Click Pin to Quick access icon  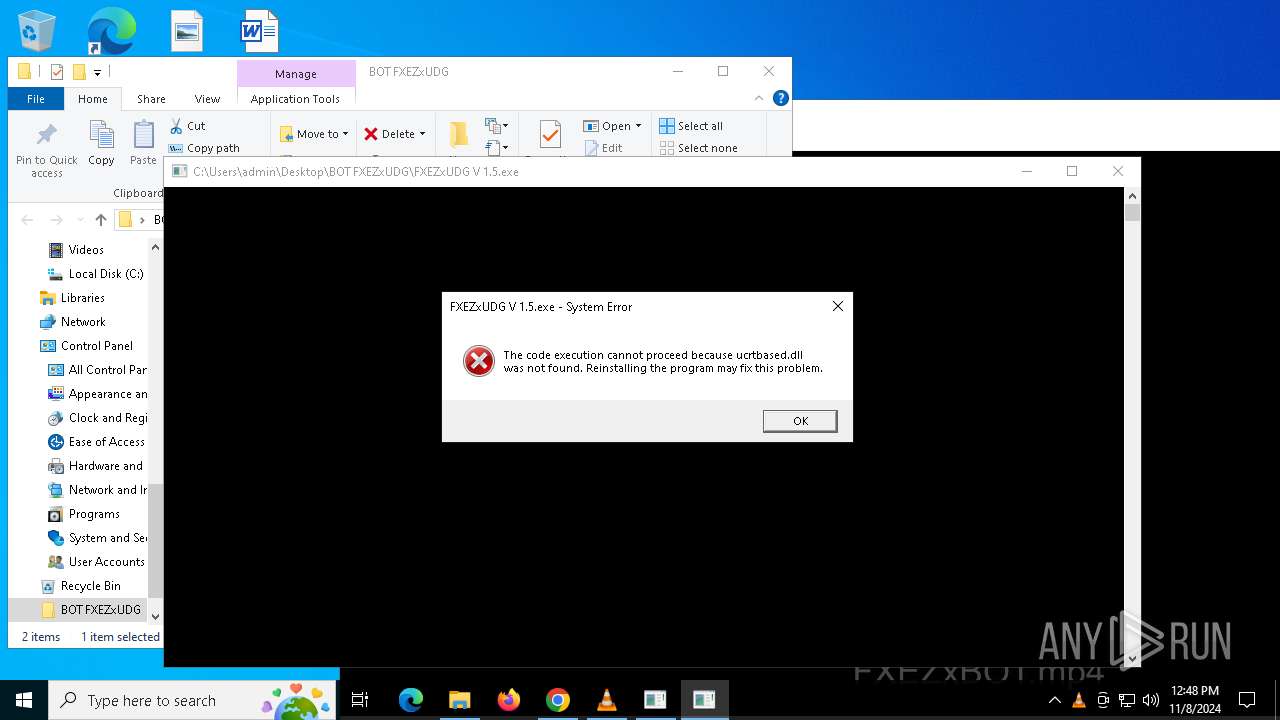[x=47, y=151]
